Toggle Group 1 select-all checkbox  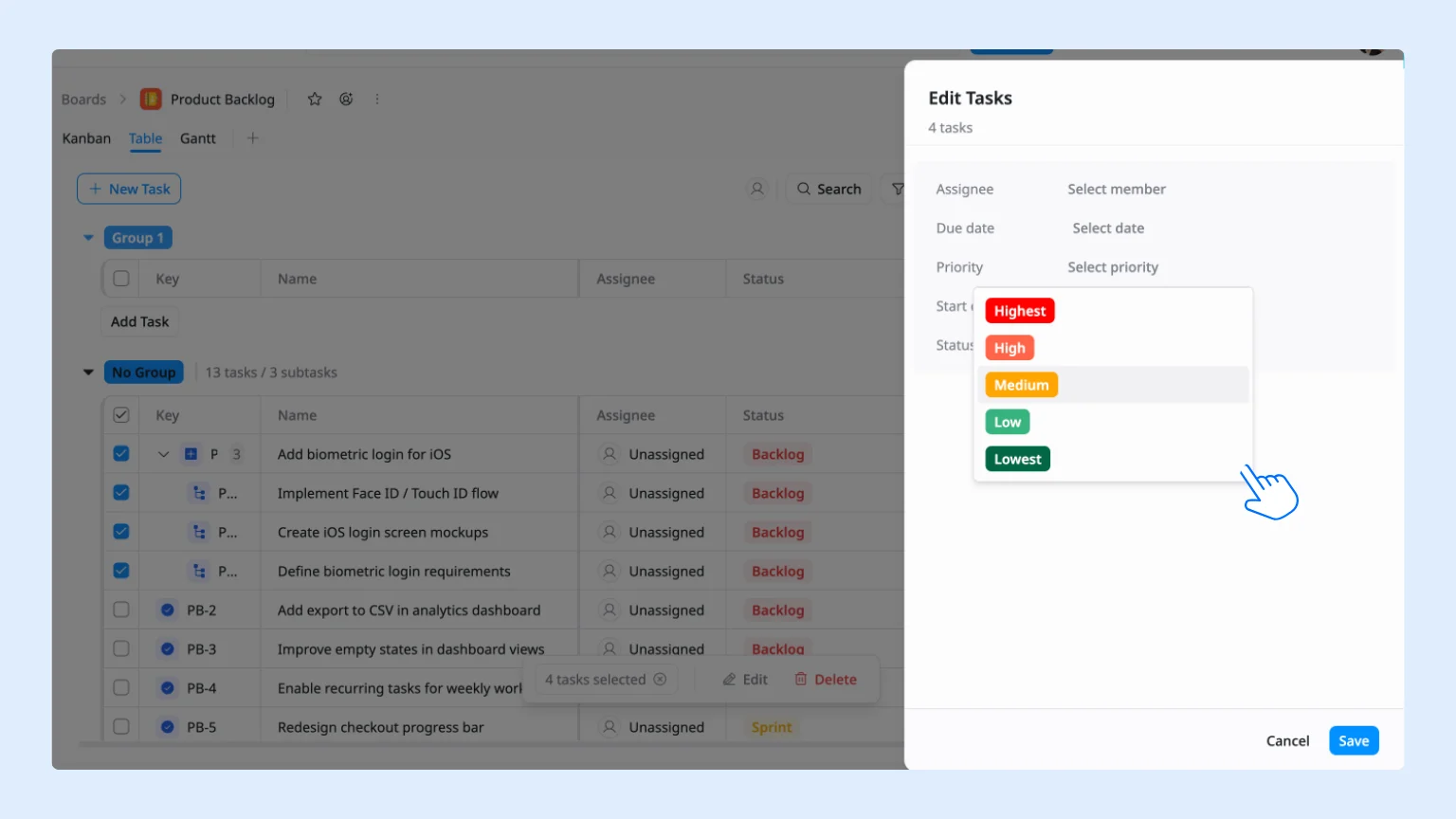click(121, 279)
